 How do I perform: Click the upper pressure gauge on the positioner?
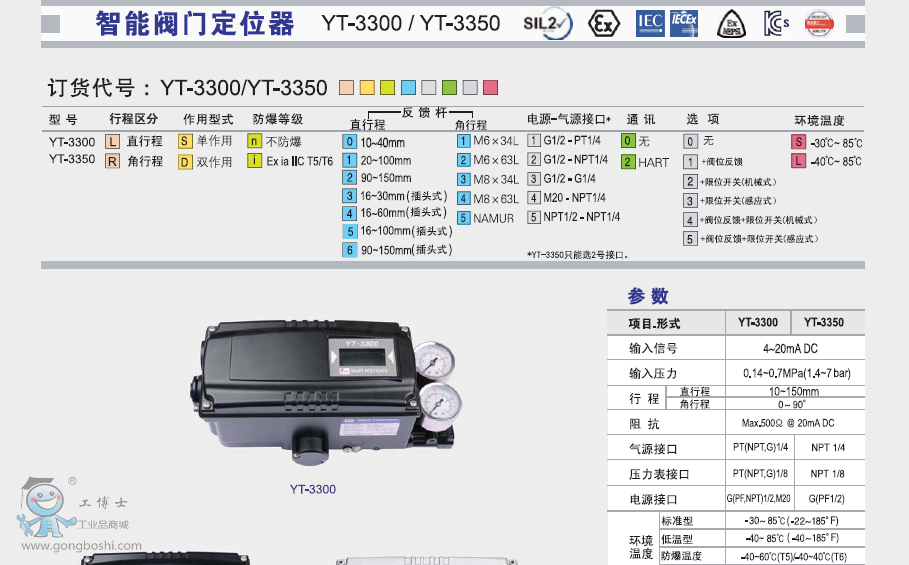click(434, 361)
